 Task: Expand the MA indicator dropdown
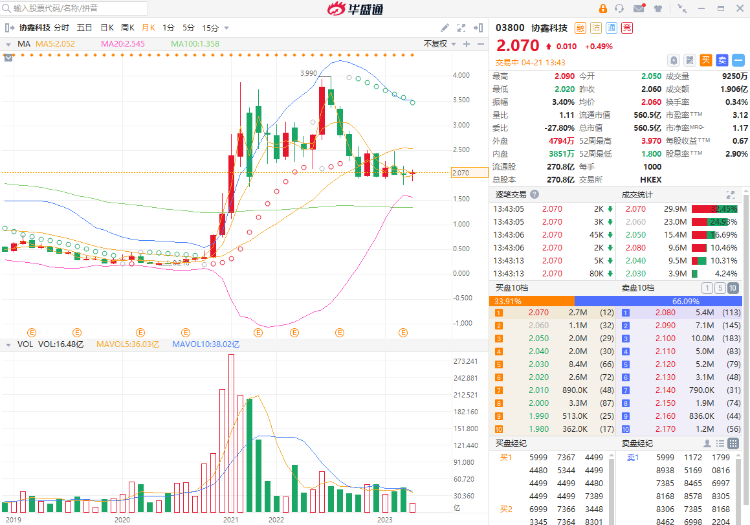point(8,44)
